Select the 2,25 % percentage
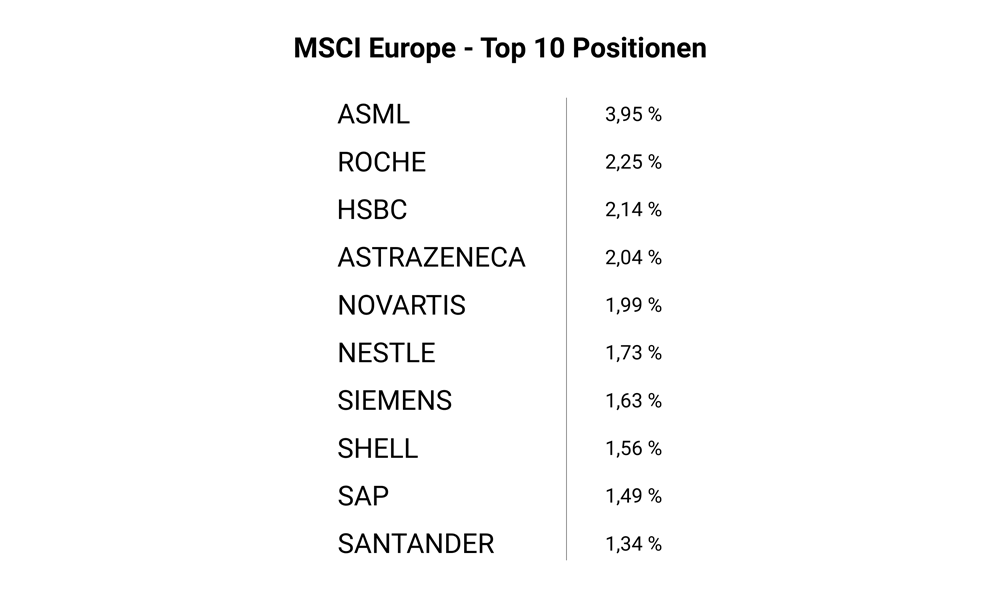1000x600 pixels. click(633, 162)
